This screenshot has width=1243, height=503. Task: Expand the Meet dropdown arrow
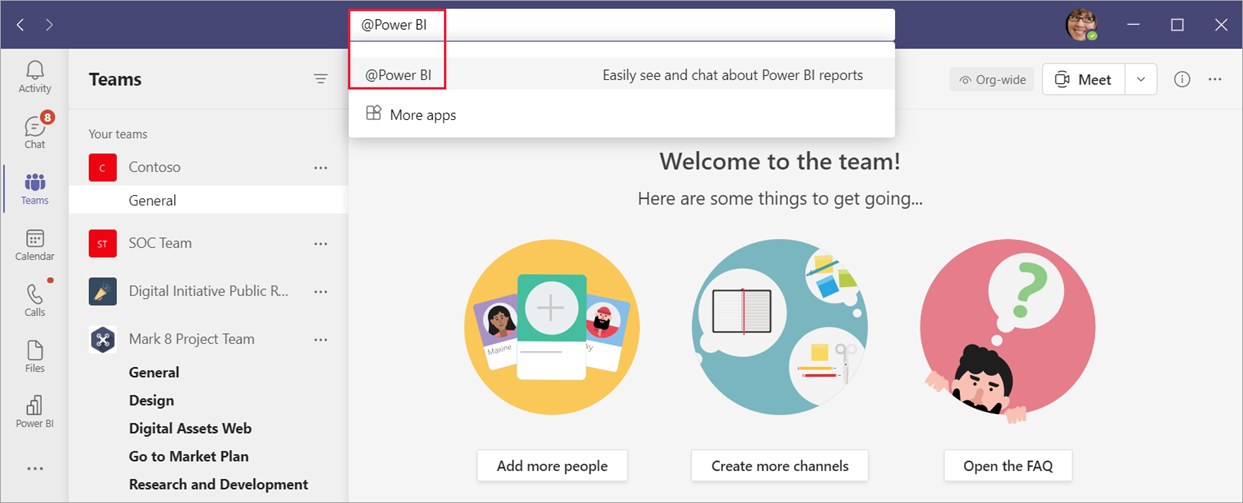[x=1141, y=80]
